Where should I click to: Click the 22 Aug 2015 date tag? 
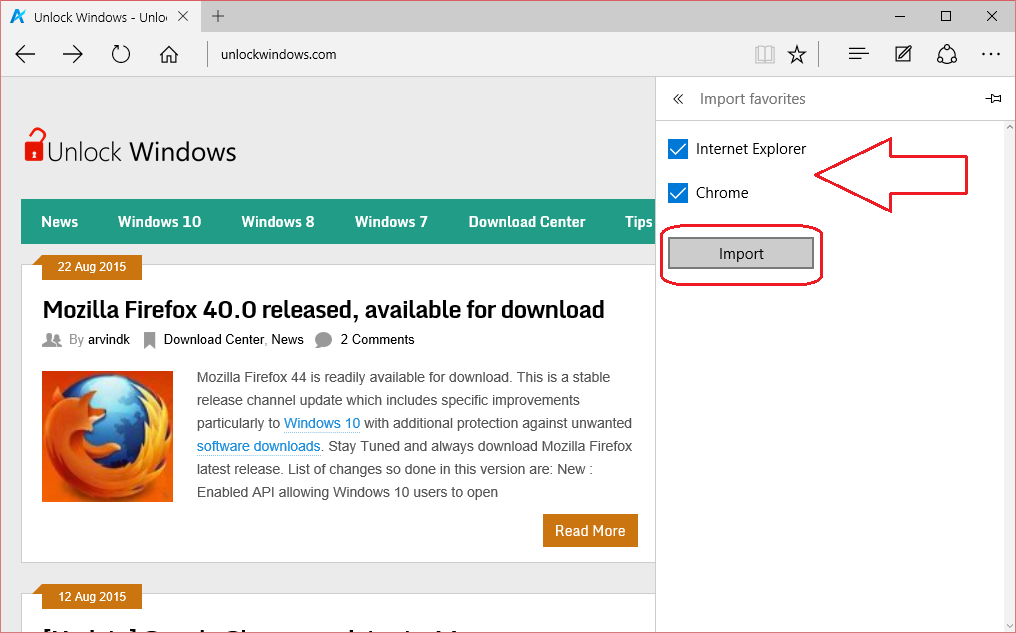[x=92, y=267]
